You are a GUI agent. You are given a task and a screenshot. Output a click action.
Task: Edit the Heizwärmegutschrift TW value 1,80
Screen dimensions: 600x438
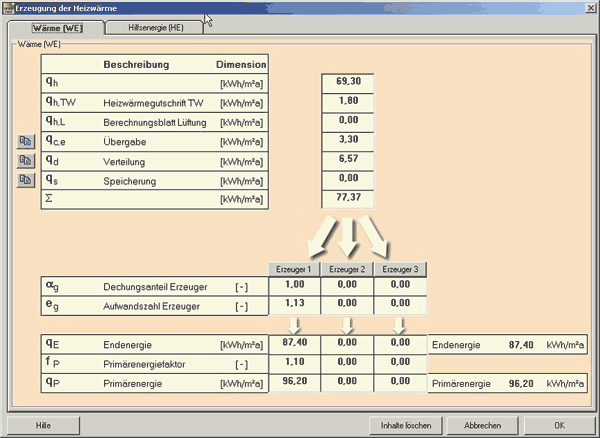[x=348, y=103]
